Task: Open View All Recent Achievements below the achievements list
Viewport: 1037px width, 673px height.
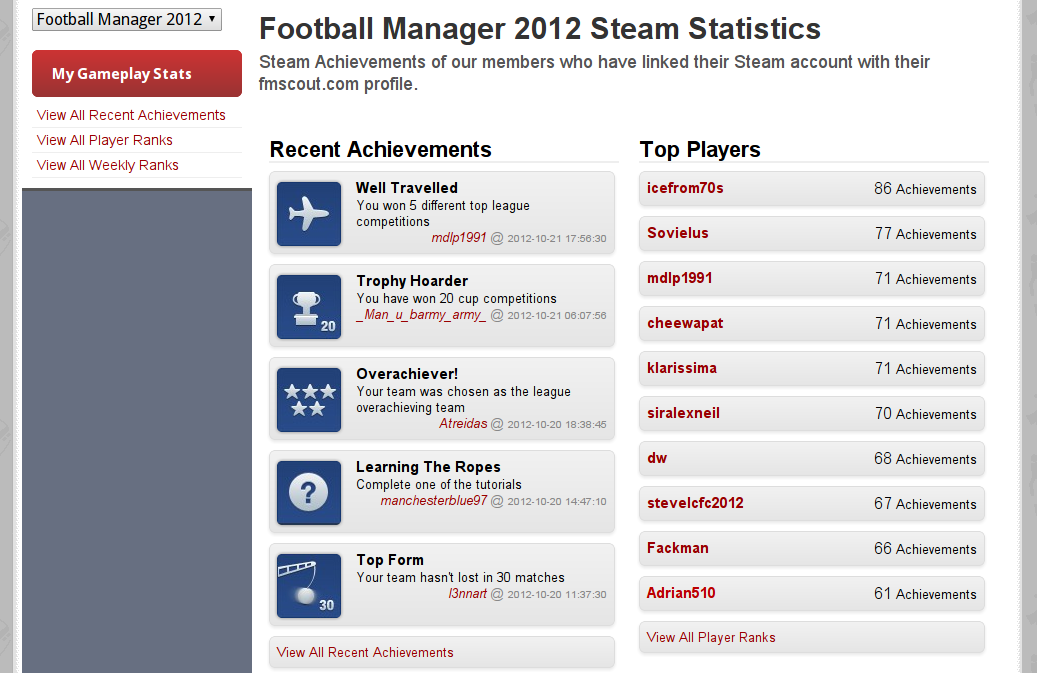Action: point(365,653)
